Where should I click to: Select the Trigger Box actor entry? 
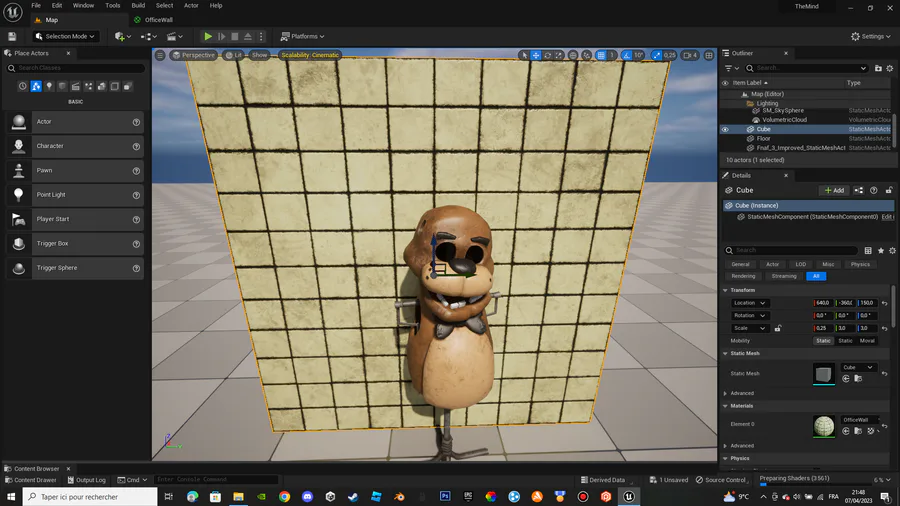point(75,243)
